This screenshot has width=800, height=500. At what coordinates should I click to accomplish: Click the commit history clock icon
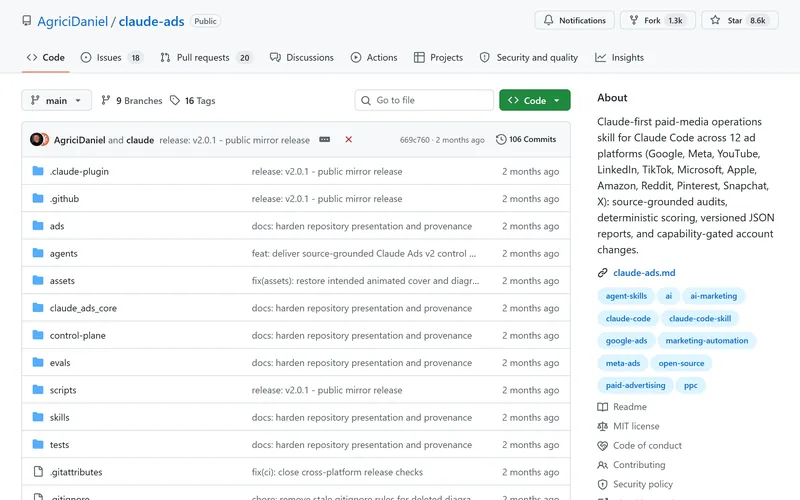point(501,139)
